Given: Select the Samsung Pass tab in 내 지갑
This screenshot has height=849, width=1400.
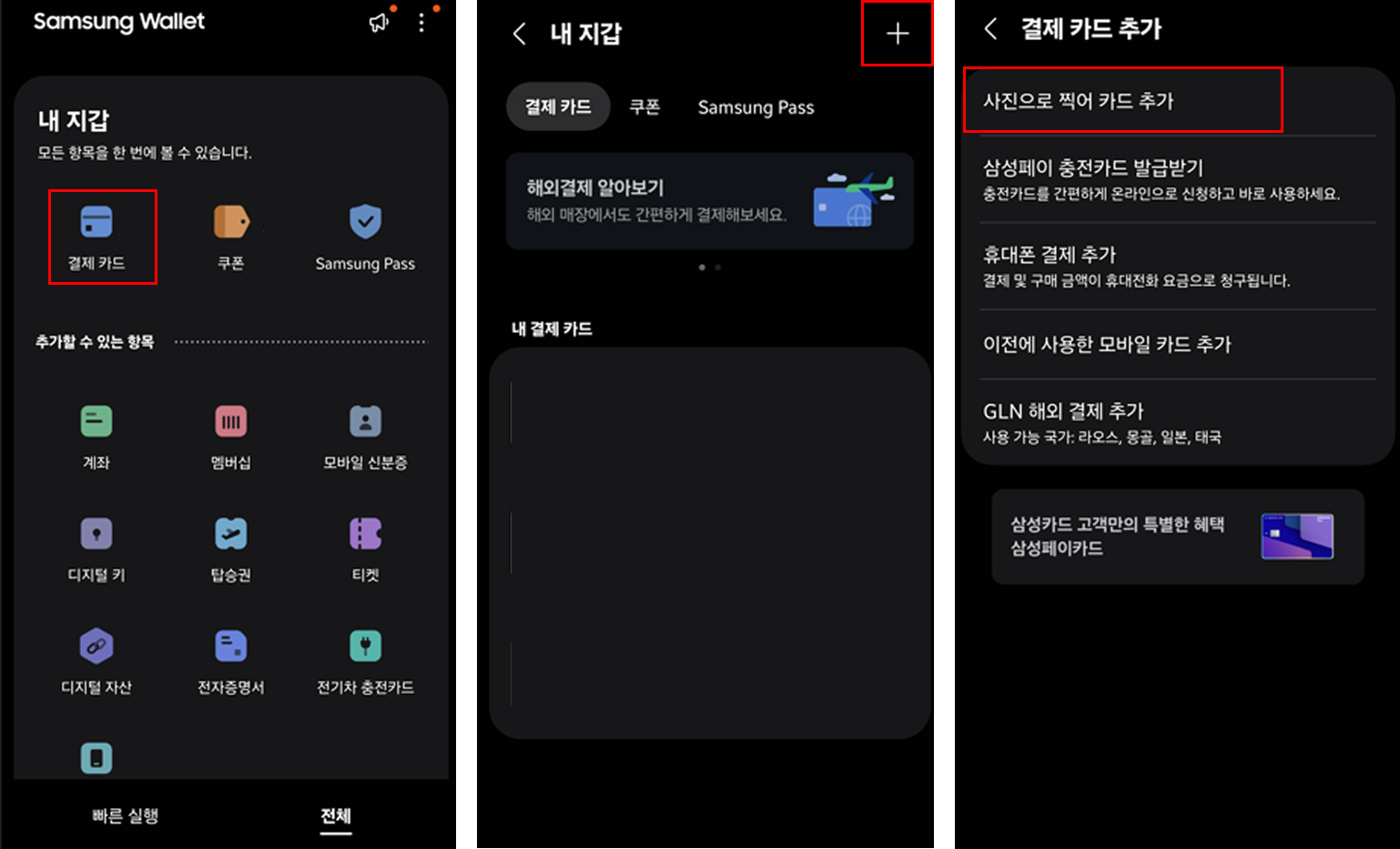Looking at the screenshot, I should click(x=756, y=107).
